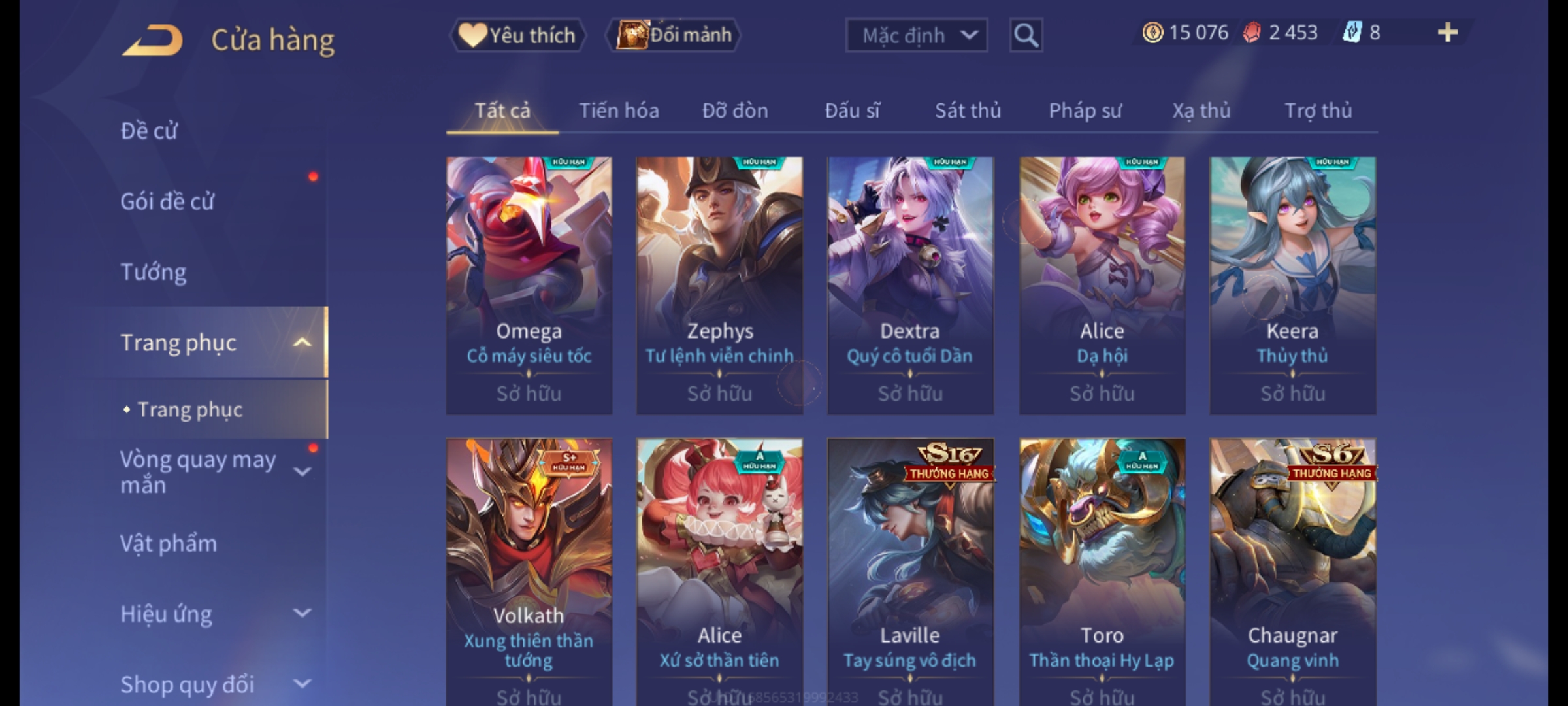Open the Omega Cỗ máy siêu tốc skin card
The height and width of the screenshot is (706, 1568).
pos(529,286)
